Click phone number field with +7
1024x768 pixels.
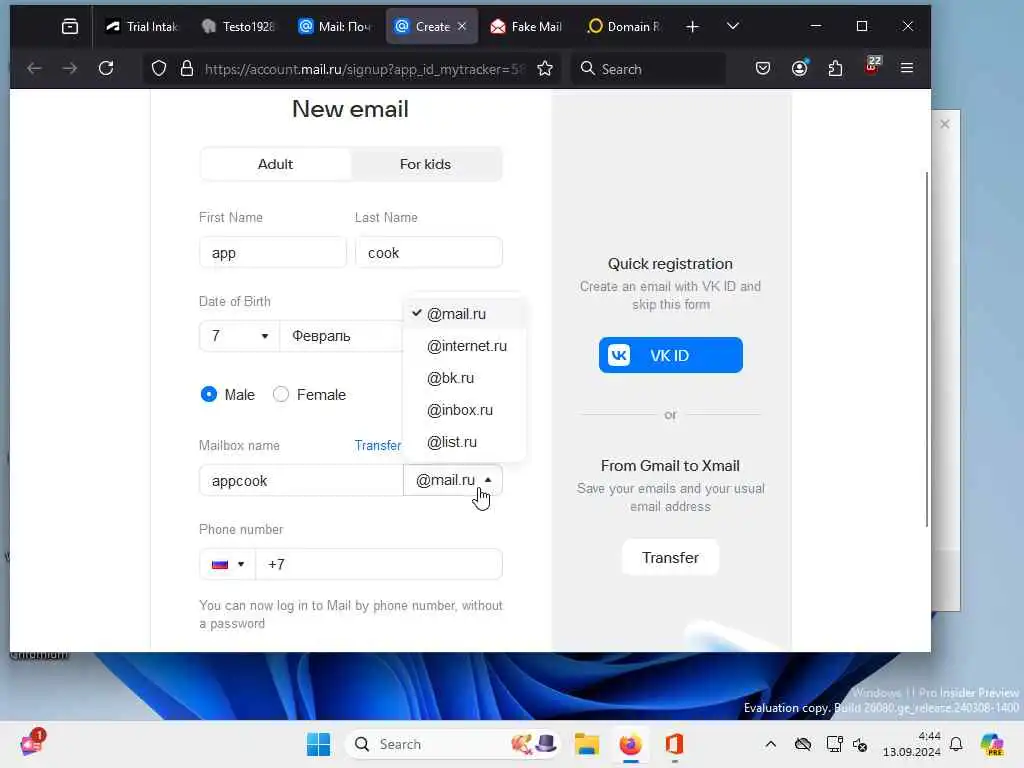pyautogui.click(x=379, y=564)
